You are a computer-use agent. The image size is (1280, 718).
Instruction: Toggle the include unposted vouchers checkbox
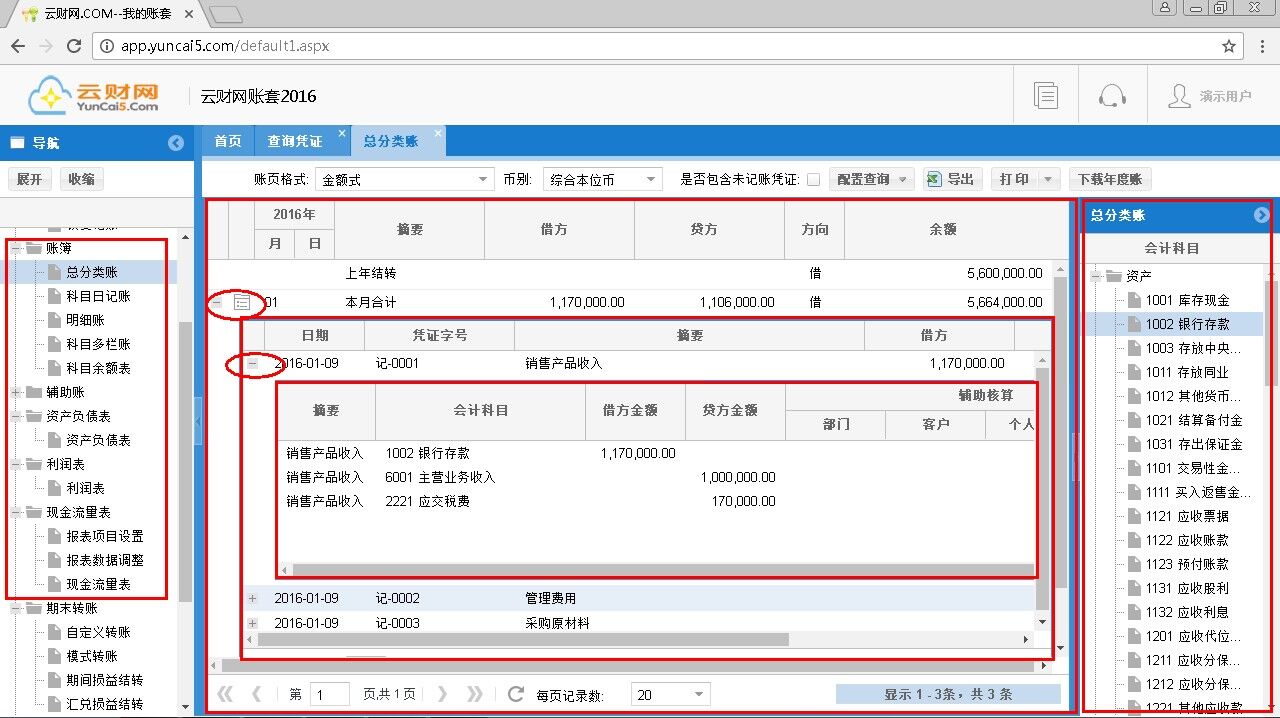(x=813, y=180)
